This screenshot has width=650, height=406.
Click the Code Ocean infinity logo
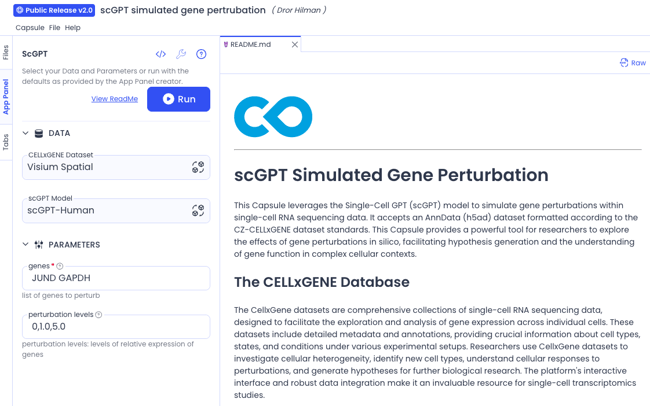click(x=273, y=117)
